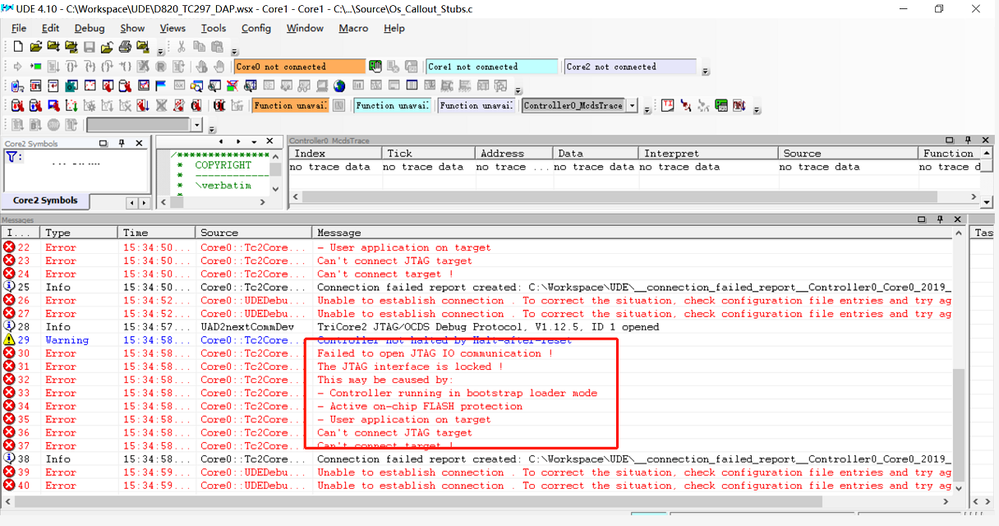Click the green connect-target icon beside Core0 status
The width and height of the screenshot is (999, 526).
pyautogui.click(x=375, y=66)
